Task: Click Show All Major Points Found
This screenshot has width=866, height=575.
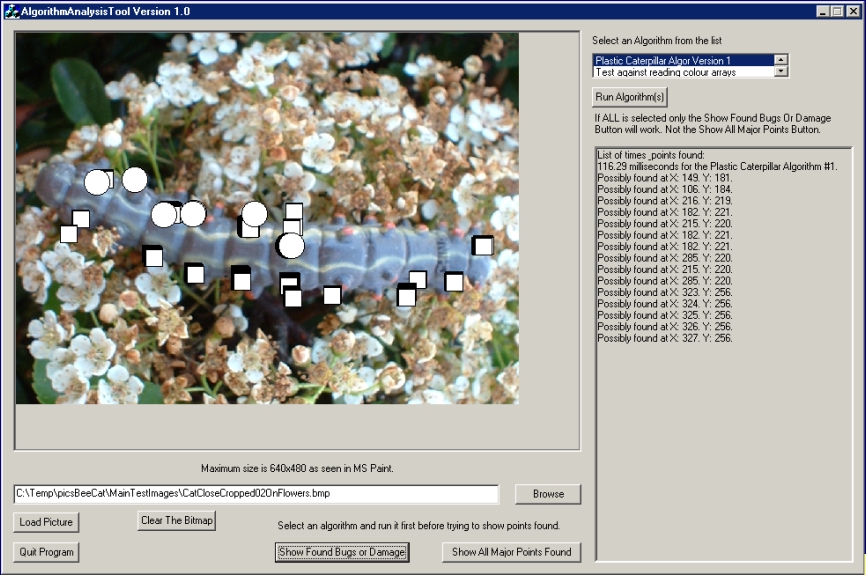Action: [x=511, y=552]
